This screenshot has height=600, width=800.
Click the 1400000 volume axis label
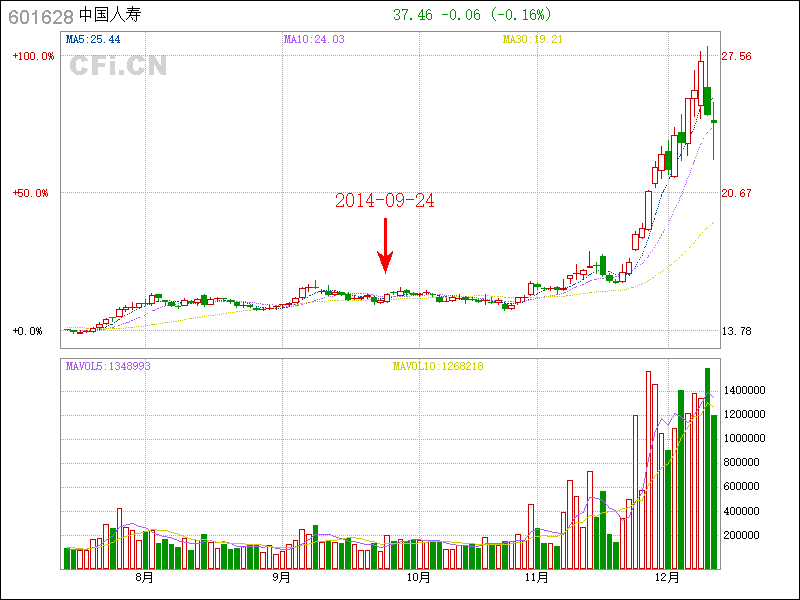745,390
